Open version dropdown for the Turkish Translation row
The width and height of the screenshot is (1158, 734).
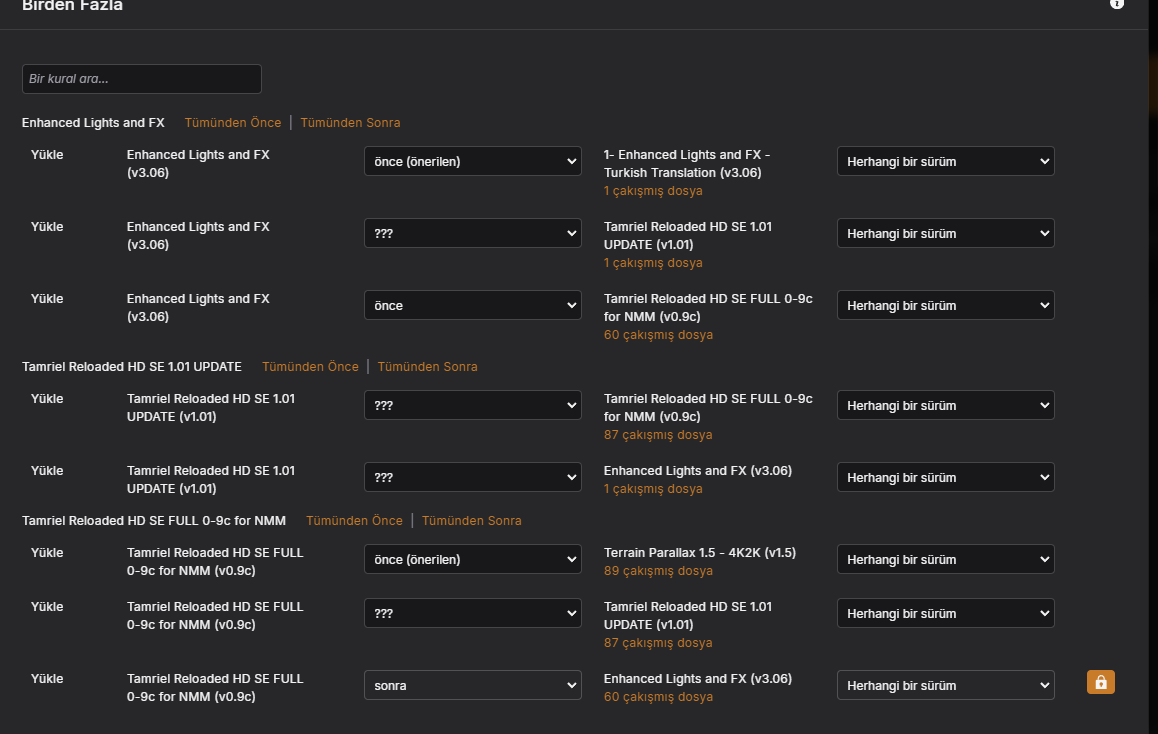[945, 161]
